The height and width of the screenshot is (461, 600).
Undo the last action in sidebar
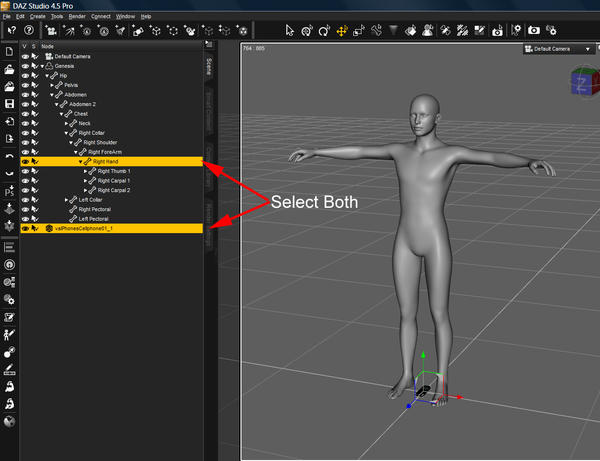[9, 156]
